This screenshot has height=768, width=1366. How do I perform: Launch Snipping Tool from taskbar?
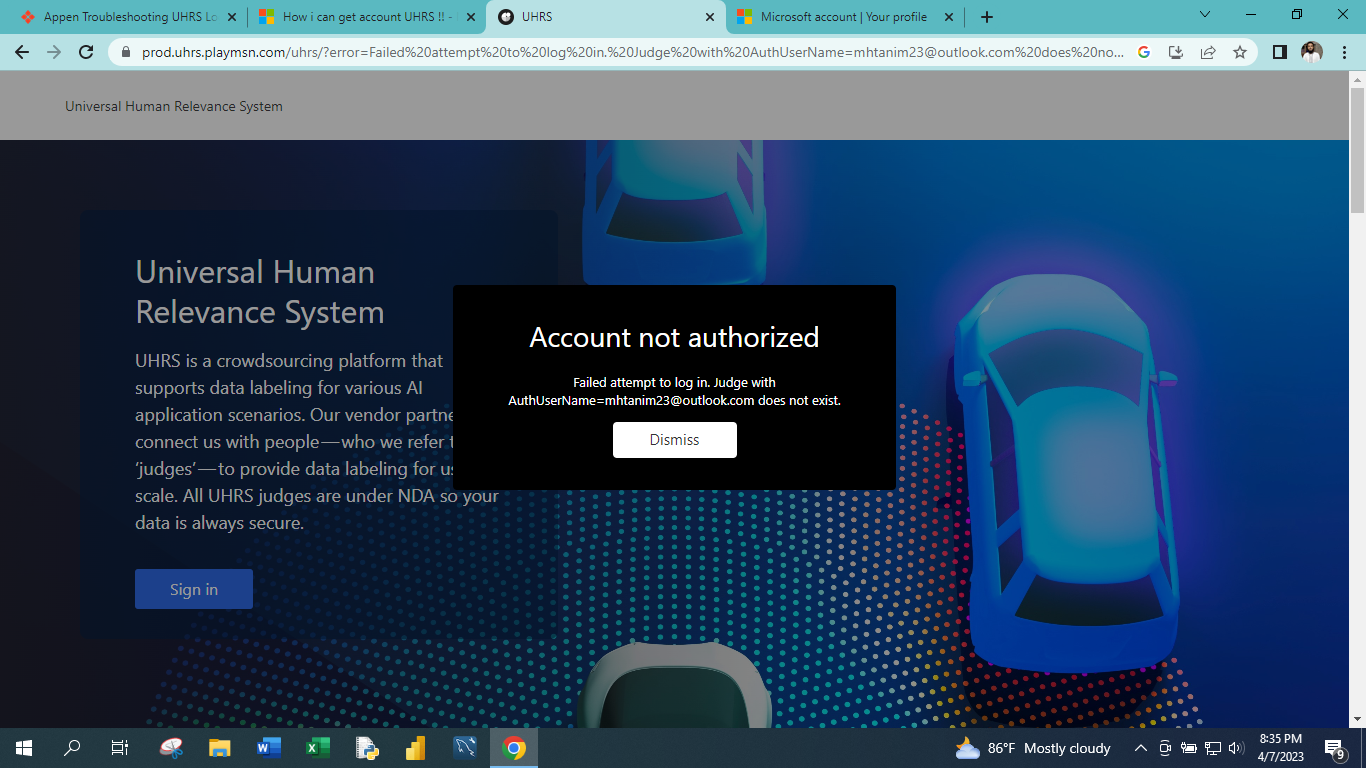(171, 748)
